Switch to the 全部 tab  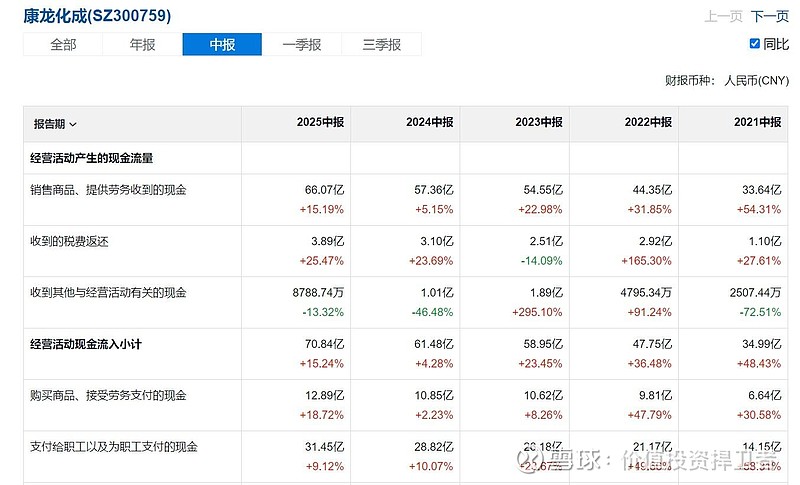63,44
